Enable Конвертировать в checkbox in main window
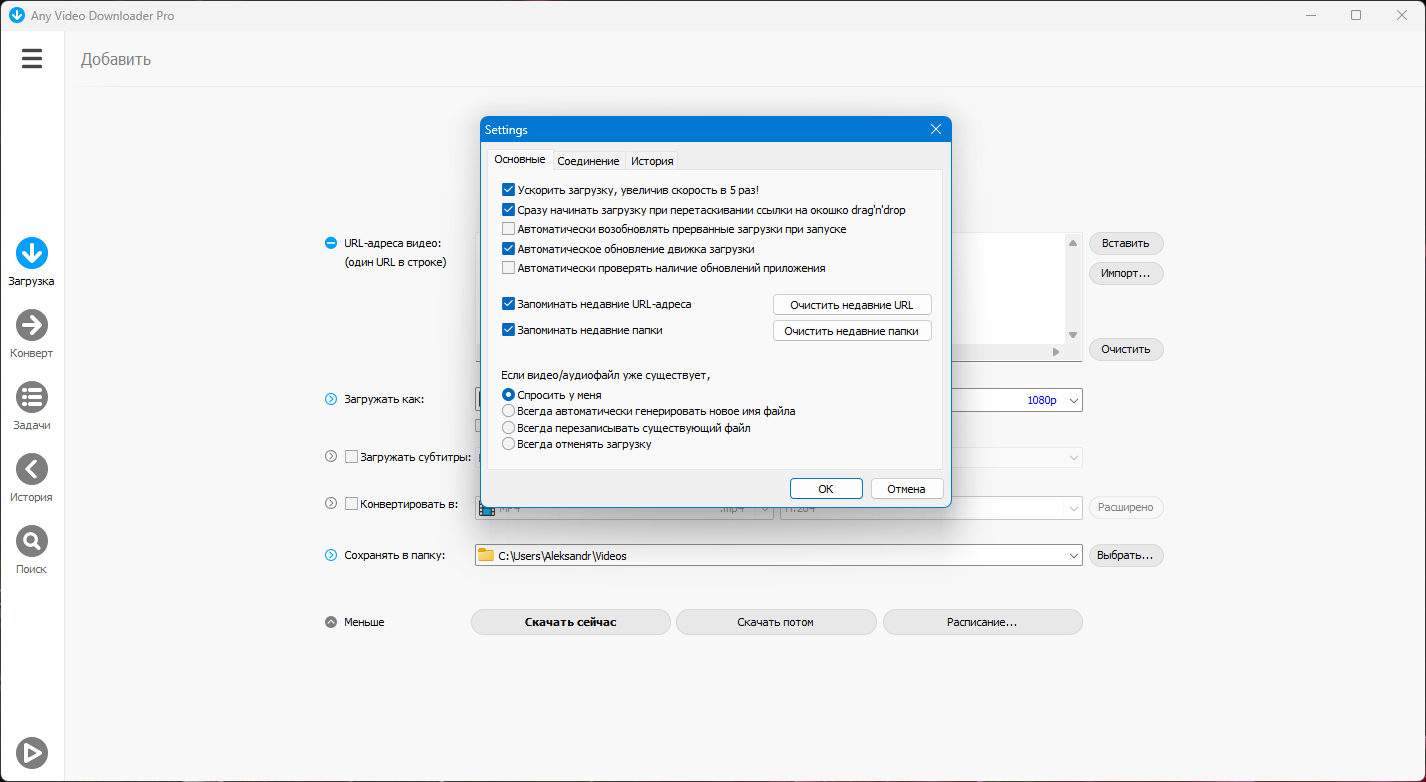The height and width of the screenshot is (782, 1426). pos(351,504)
